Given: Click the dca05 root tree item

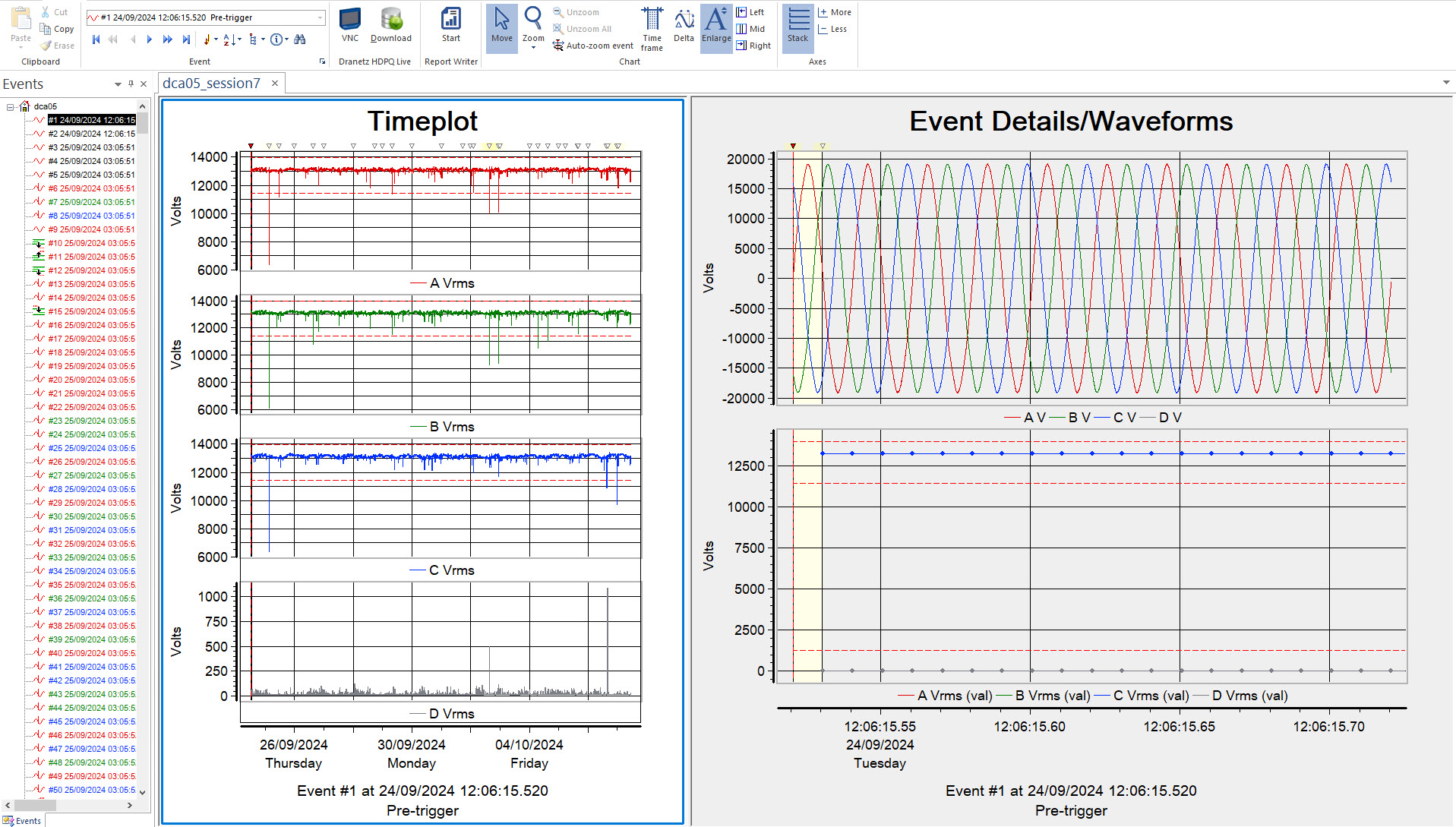Looking at the screenshot, I should [x=46, y=106].
